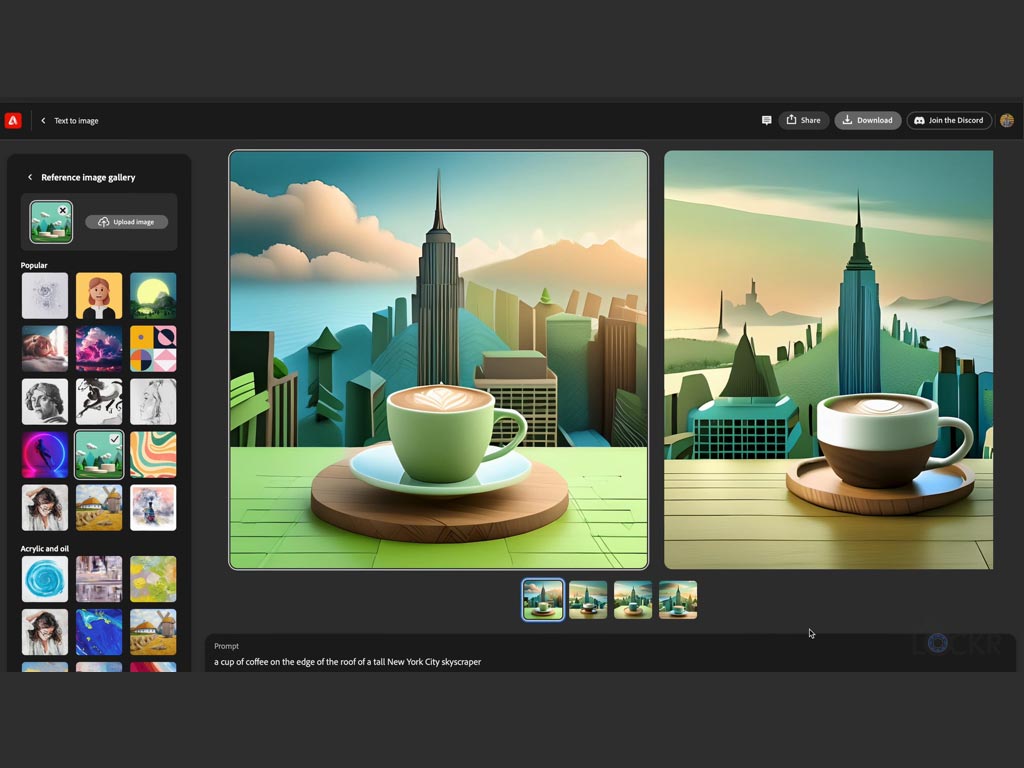1024x768 pixels.
Task: Go back using Text to image arrow
Action: point(43,121)
